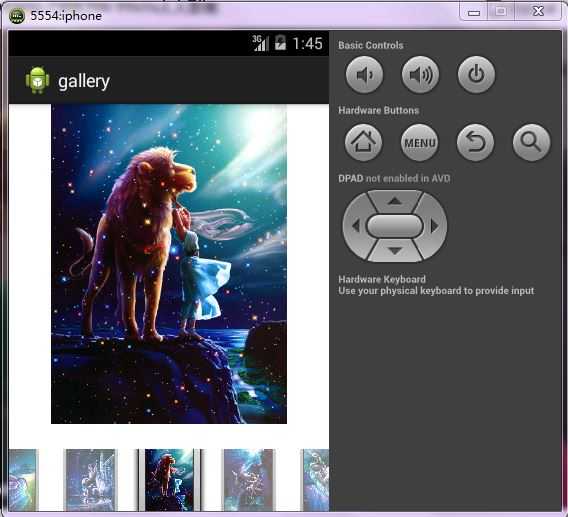Tap the Back hardware button

475,142
